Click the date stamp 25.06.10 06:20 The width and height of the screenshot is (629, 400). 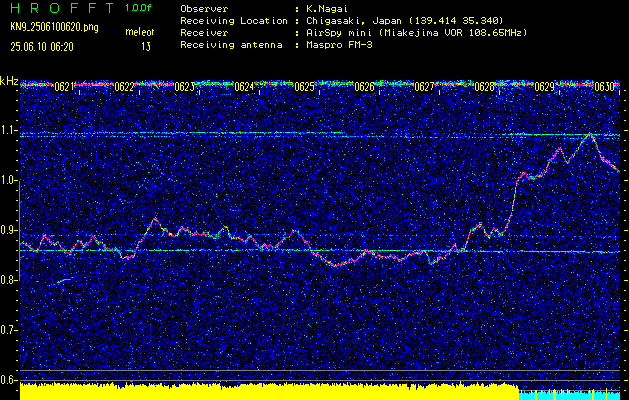point(42,47)
